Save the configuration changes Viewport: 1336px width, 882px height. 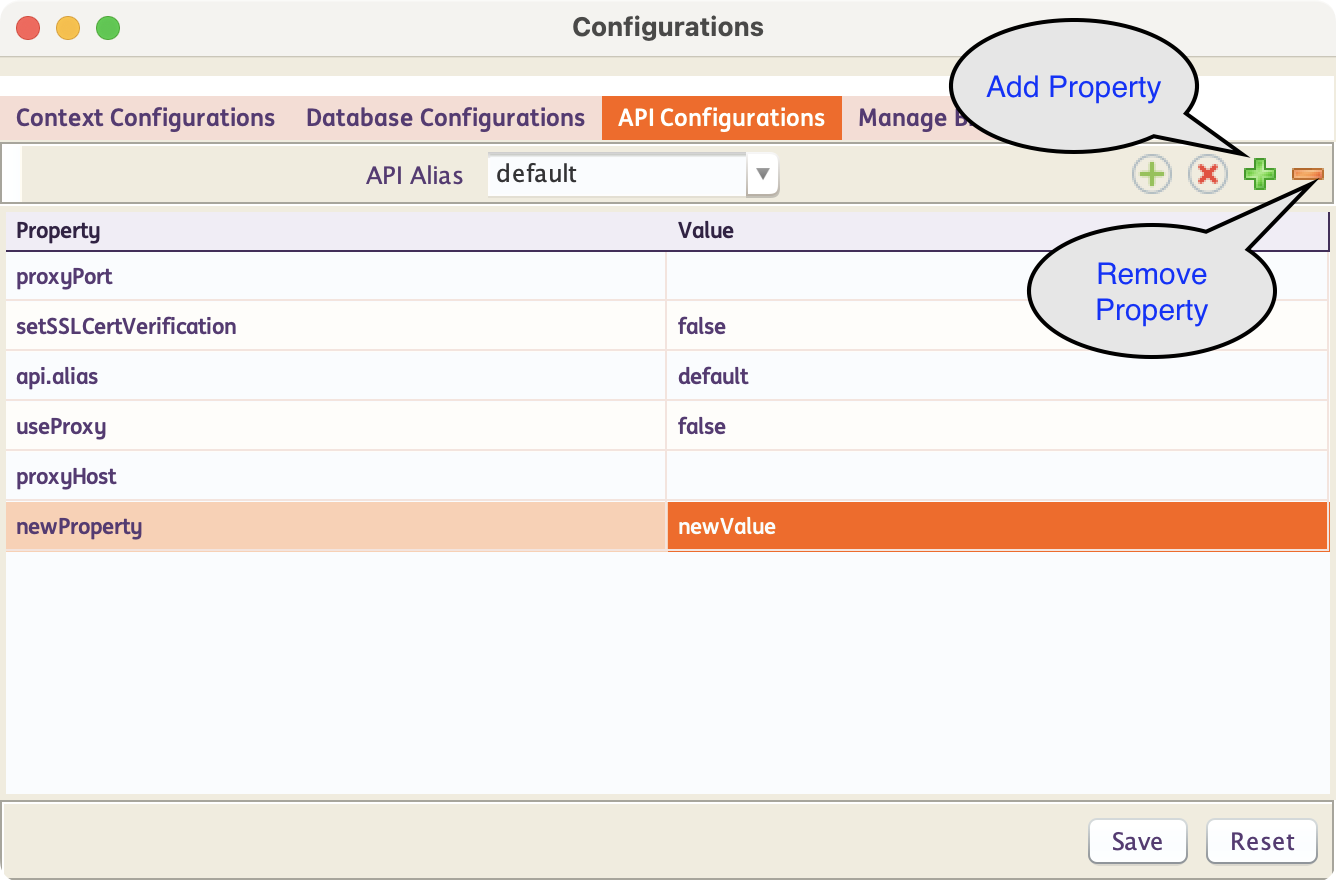[x=1137, y=841]
